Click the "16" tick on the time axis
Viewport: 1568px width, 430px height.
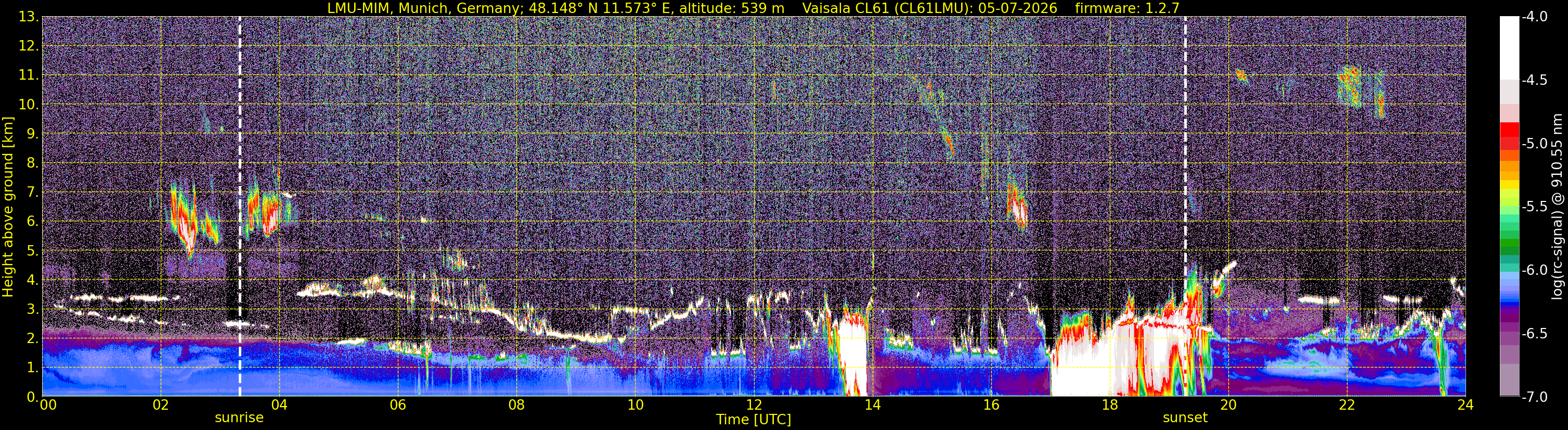[x=991, y=406]
